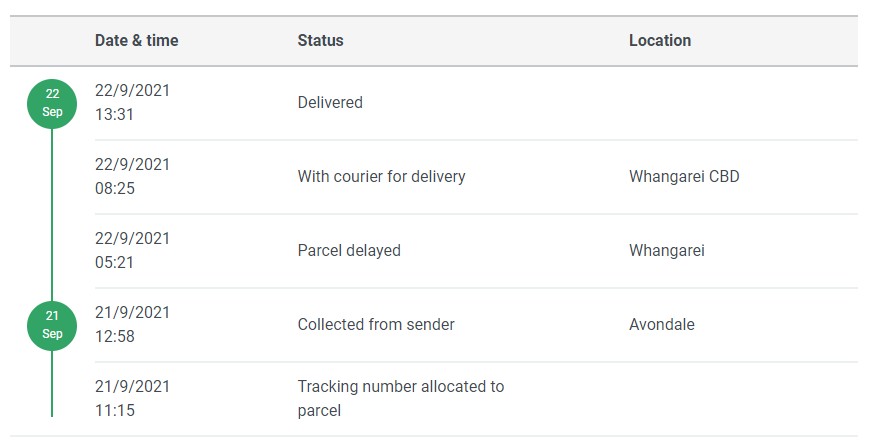The width and height of the screenshot is (887, 446).
Task: Click the Avondale location
Action: coord(662,325)
